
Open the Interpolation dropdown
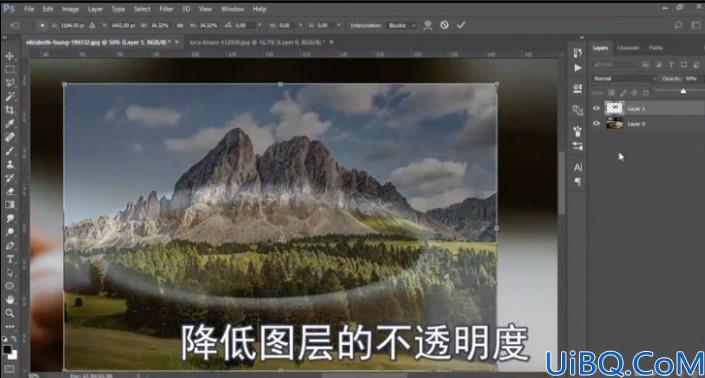(402, 26)
